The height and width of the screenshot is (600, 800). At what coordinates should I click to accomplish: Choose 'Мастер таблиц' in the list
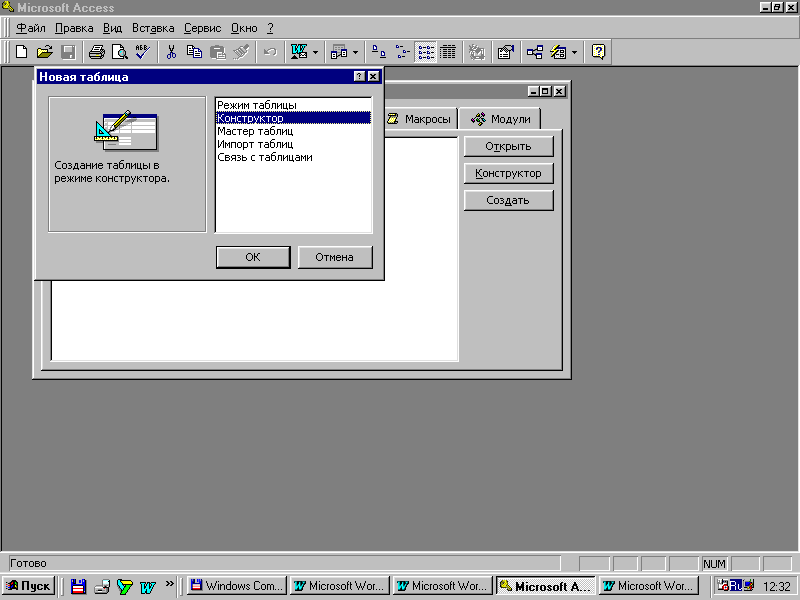293,131
